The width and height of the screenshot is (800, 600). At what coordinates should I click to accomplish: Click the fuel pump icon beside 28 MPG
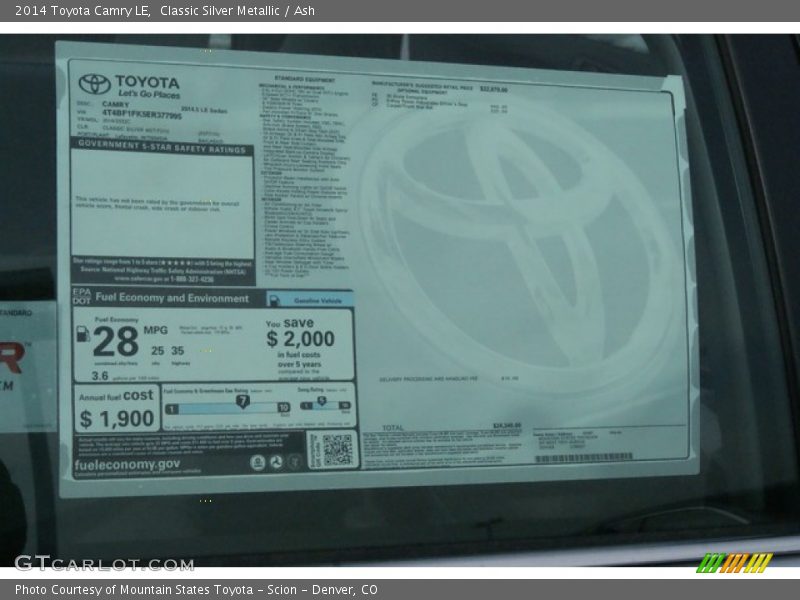point(83,334)
